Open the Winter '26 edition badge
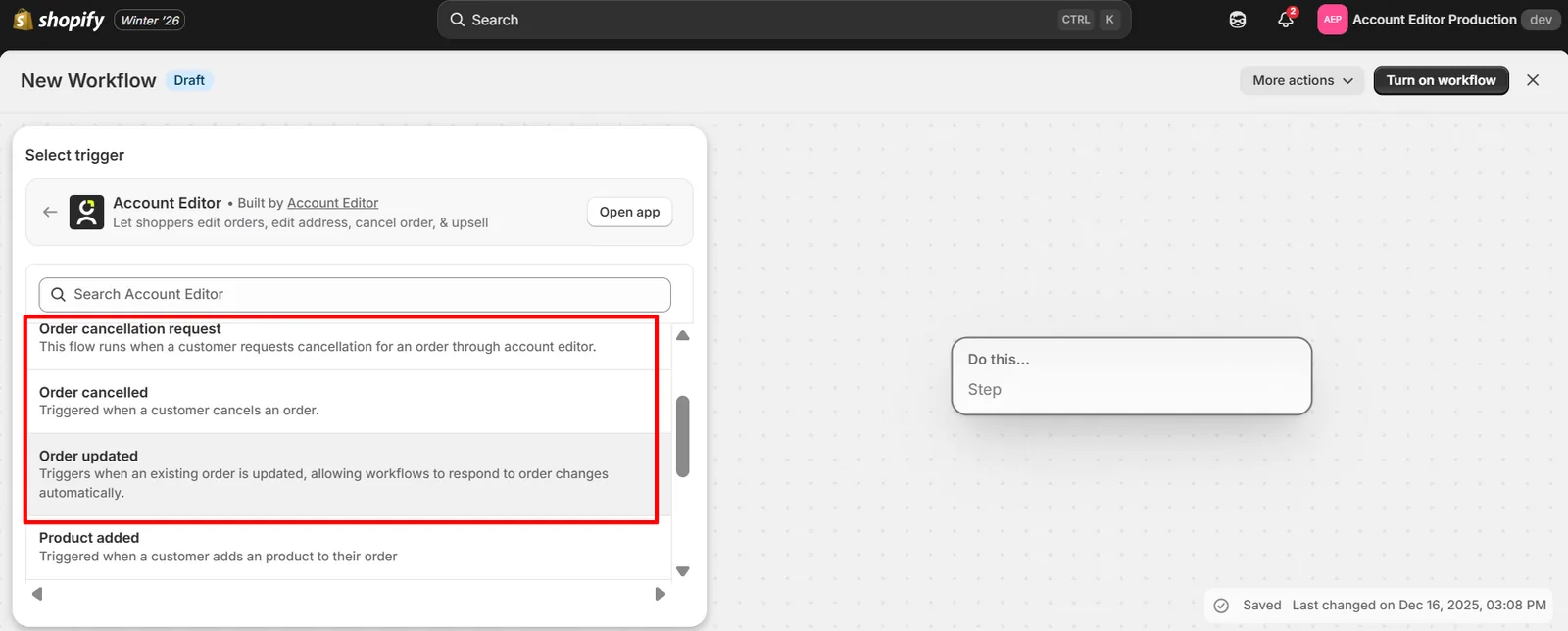The height and width of the screenshot is (631, 1568). tap(150, 20)
